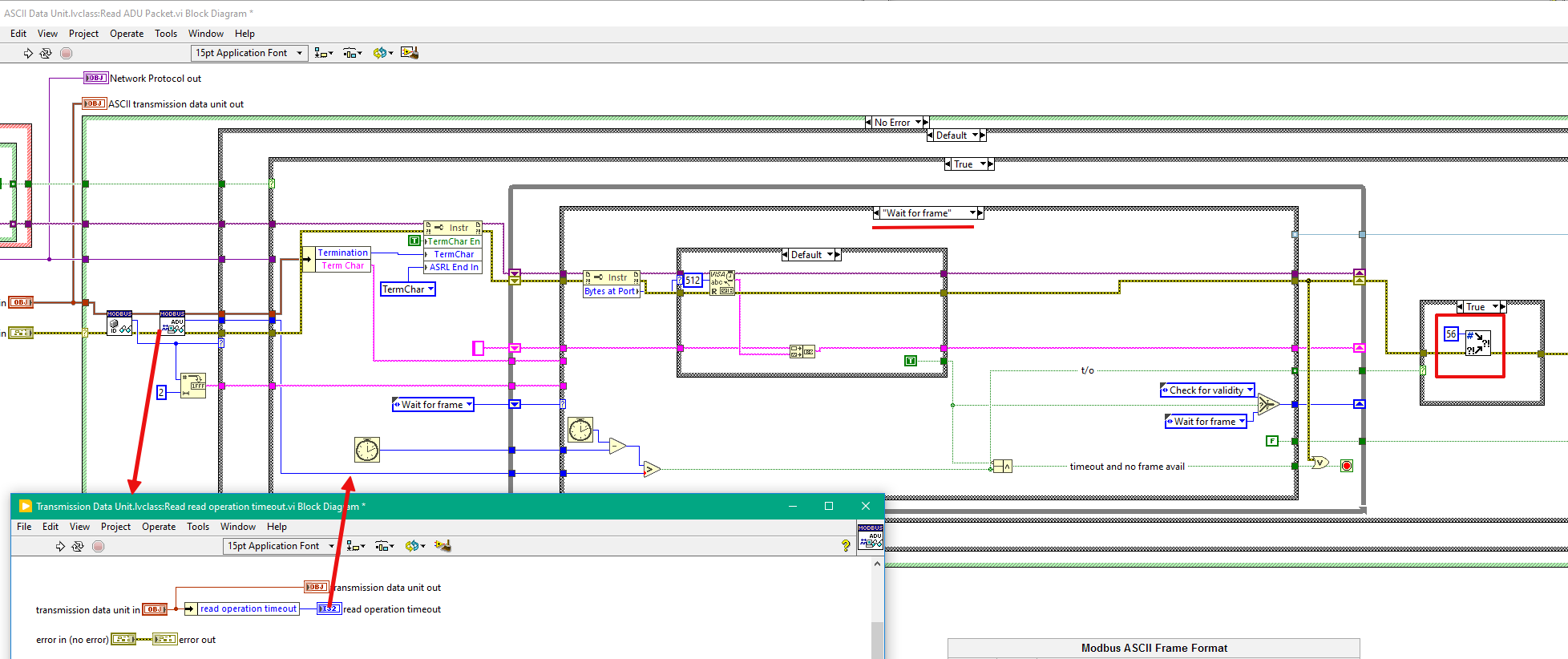Toggle the True constant wired to TermChar En
Image resolution: width=1568 pixels, height=659 pixels.
pyautogui.click(x=414, y=241)
